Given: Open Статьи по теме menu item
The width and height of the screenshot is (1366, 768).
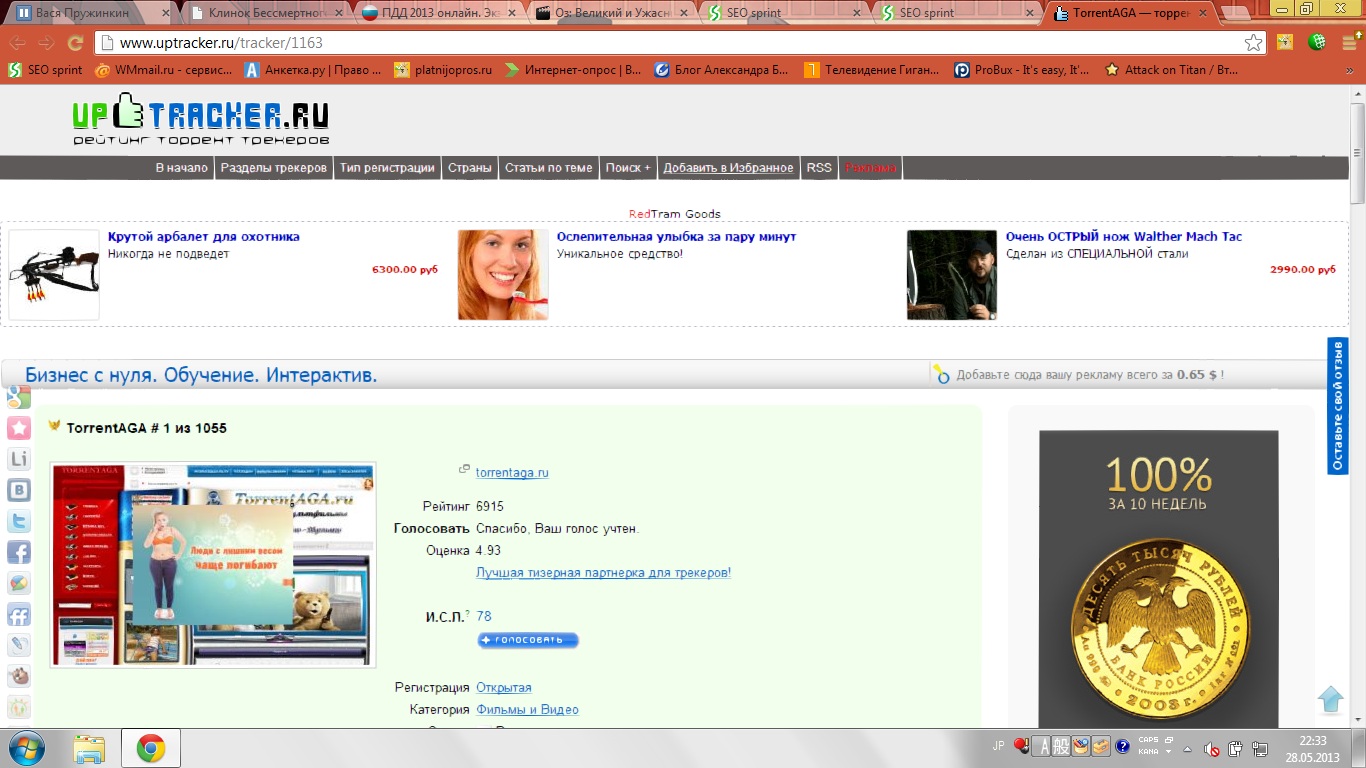Looking at the screenshot, I should coord(548,168).
